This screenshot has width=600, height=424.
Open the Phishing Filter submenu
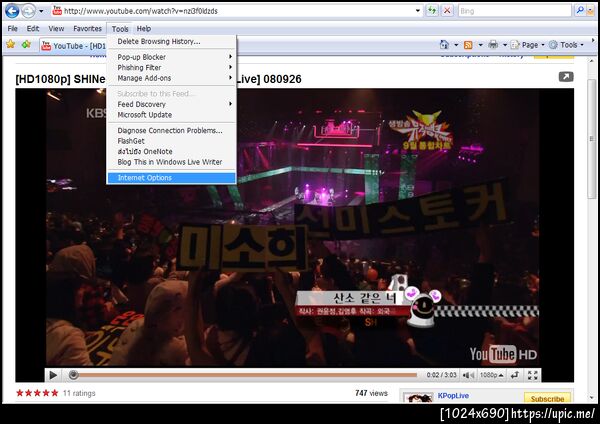click(x=171, y=67)
